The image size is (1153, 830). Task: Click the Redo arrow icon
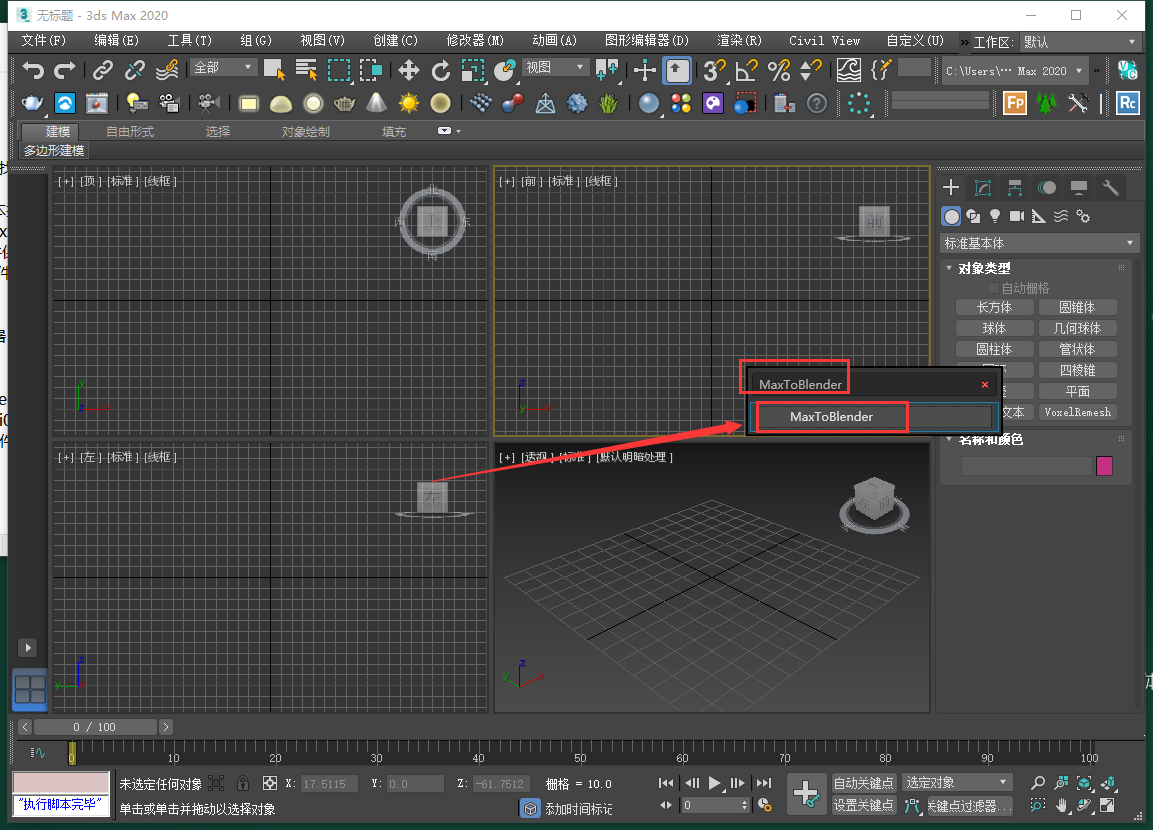click(65, 71)
